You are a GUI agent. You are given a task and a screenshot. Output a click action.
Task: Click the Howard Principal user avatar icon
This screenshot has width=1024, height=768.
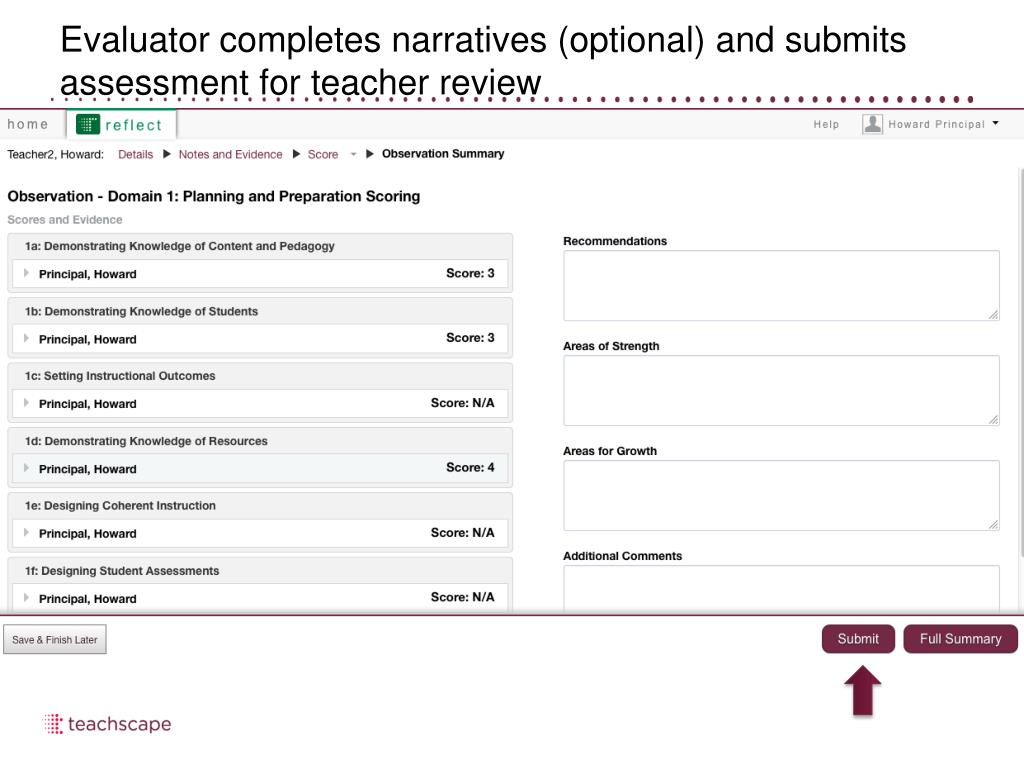pyautogui.click(x=872, y=124)
